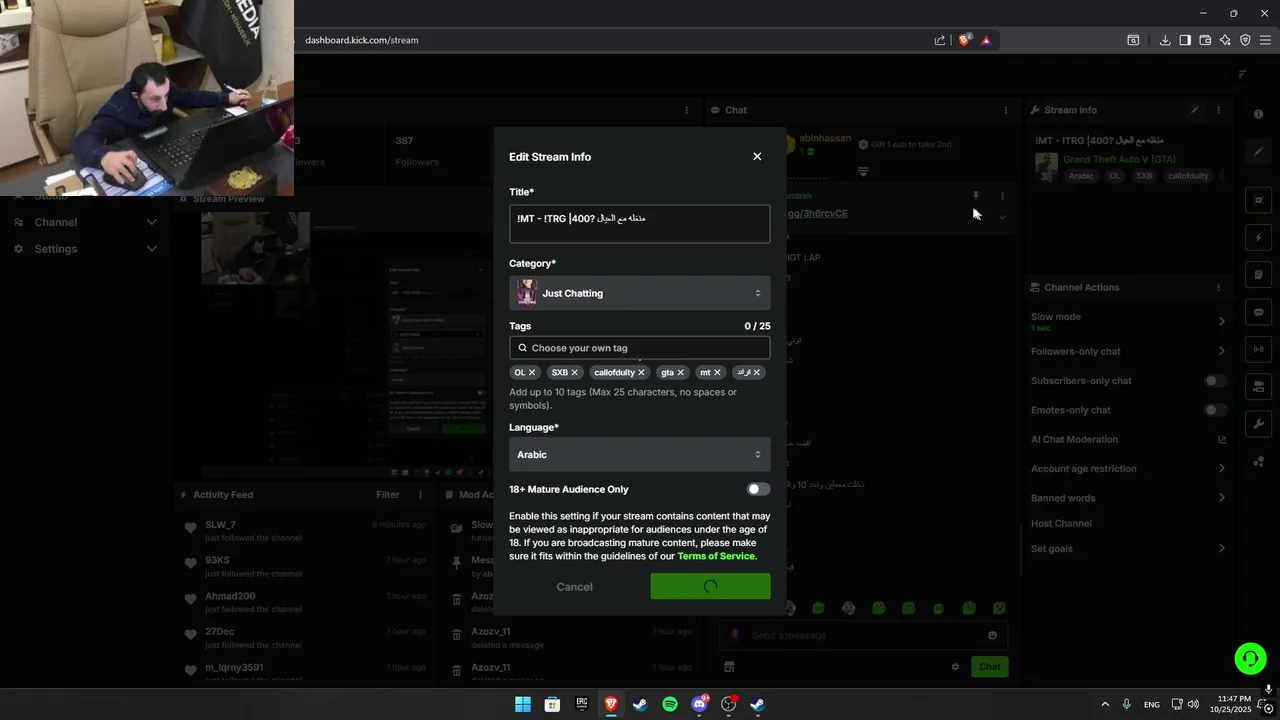Viewport: 1280px width, 720px height.
Task: Open Discord from the taskbar
Action: click(x=700, y=704)
